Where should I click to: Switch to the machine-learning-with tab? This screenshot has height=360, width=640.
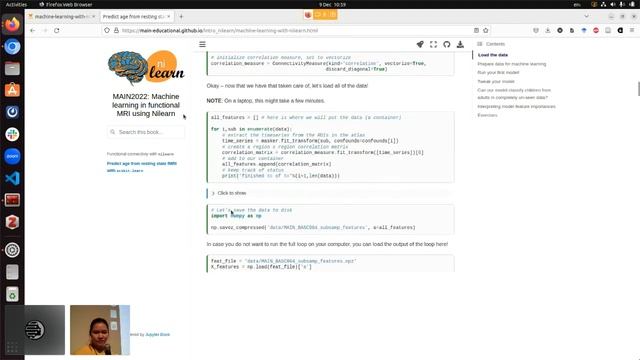point(62,16)
